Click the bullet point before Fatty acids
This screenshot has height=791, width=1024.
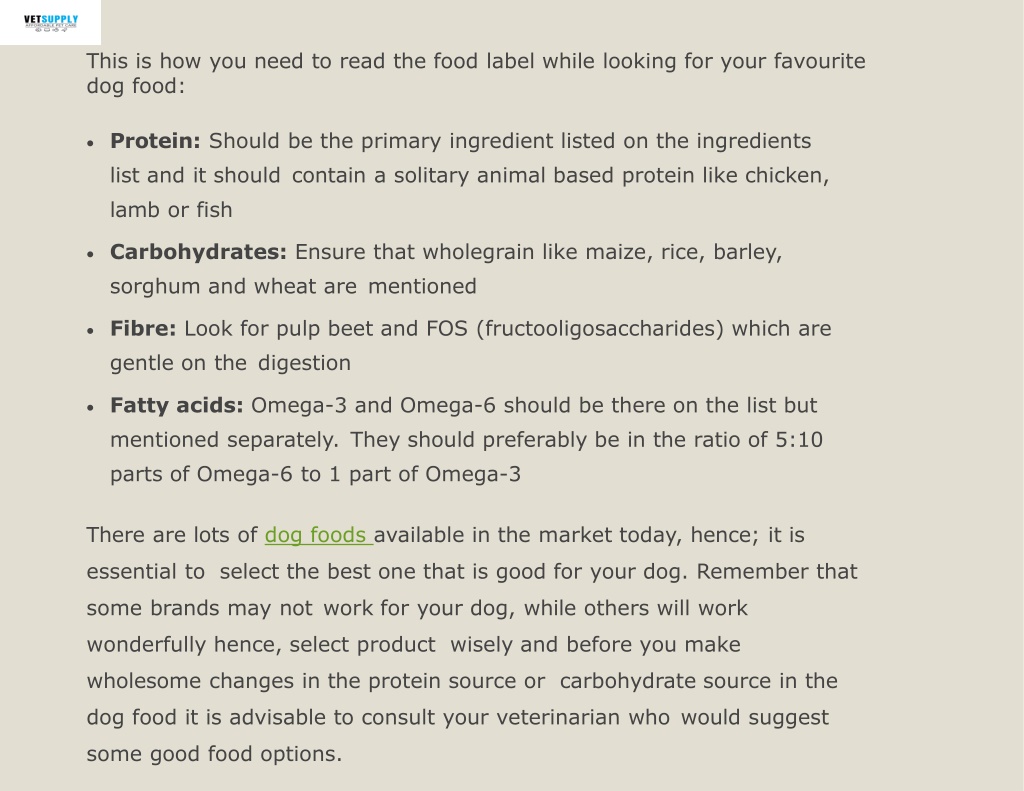tap(91, 408)
